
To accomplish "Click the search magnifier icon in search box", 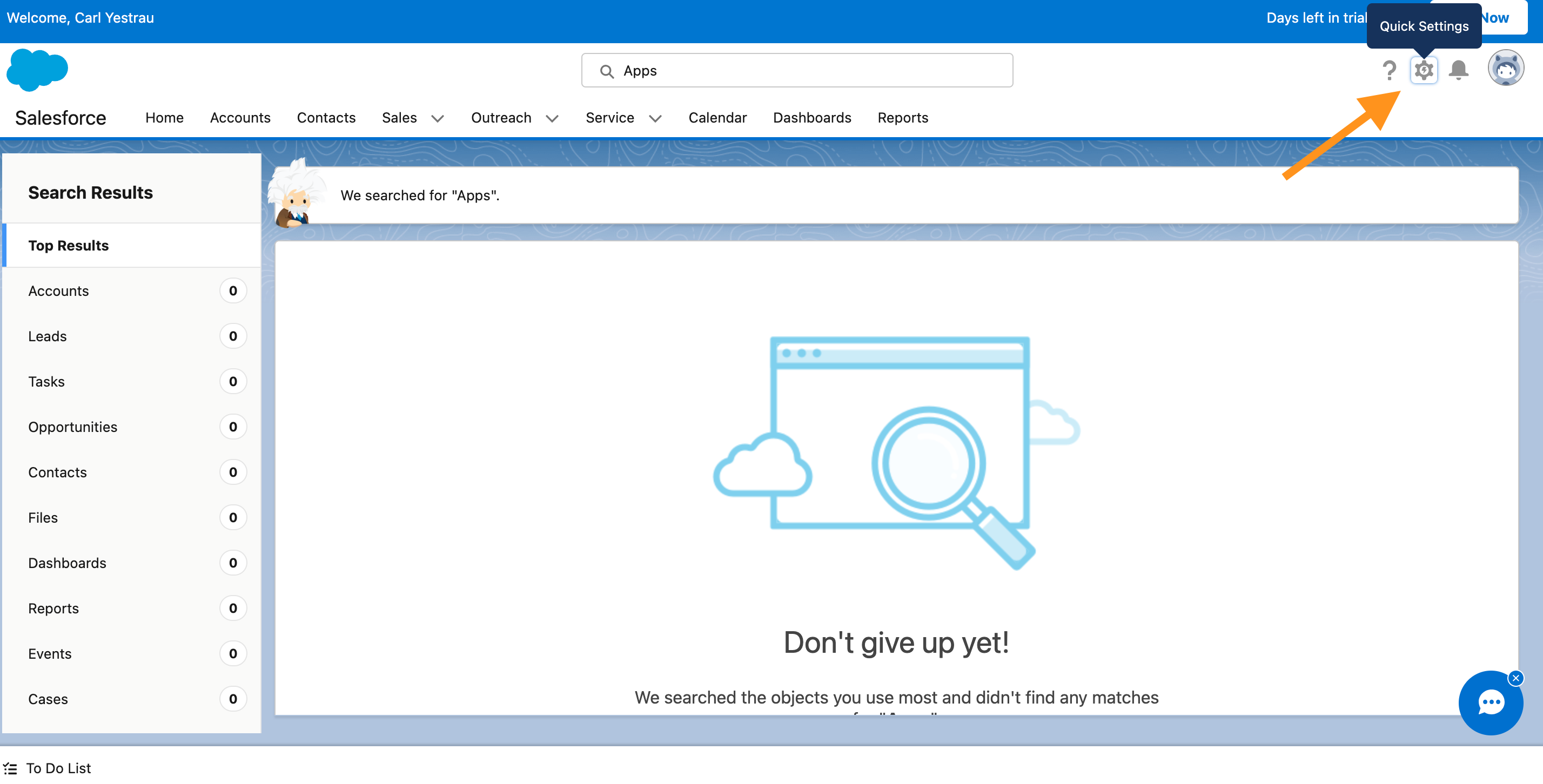I will 607,71.
